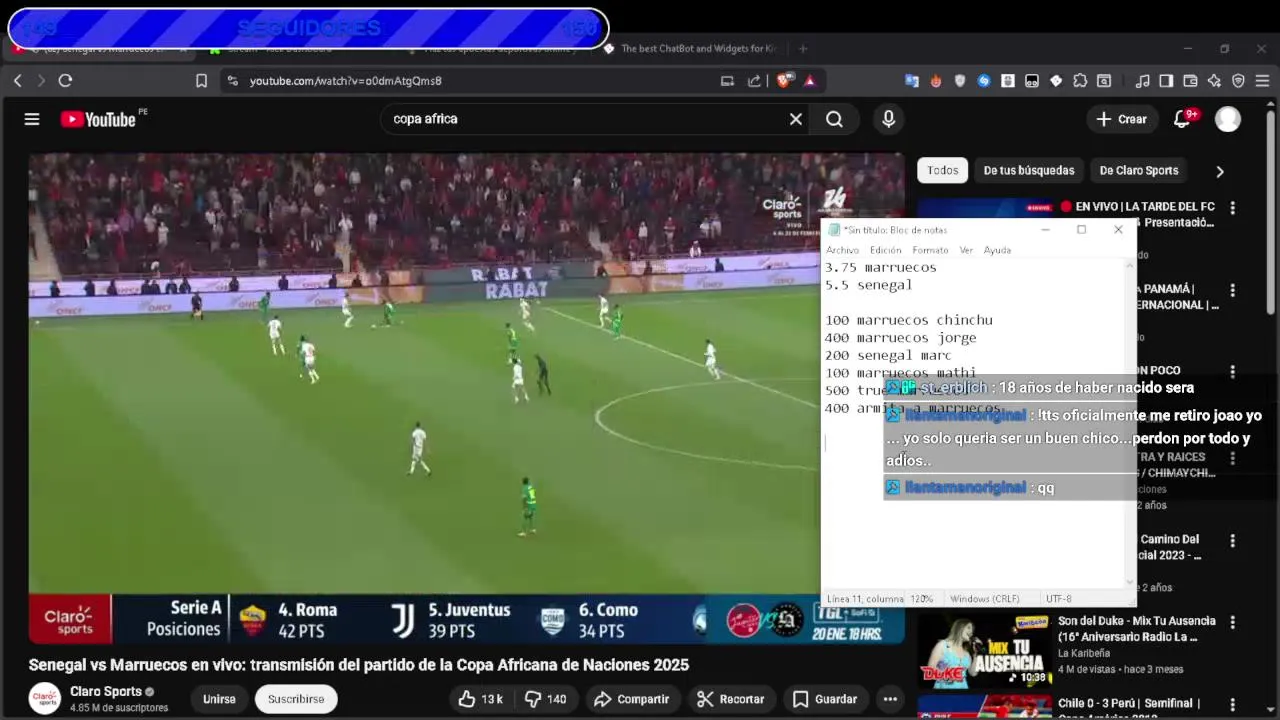1280x720 pixels.
Task: Select the 'De Claro Sports' chip
Action: point(1139,170)
